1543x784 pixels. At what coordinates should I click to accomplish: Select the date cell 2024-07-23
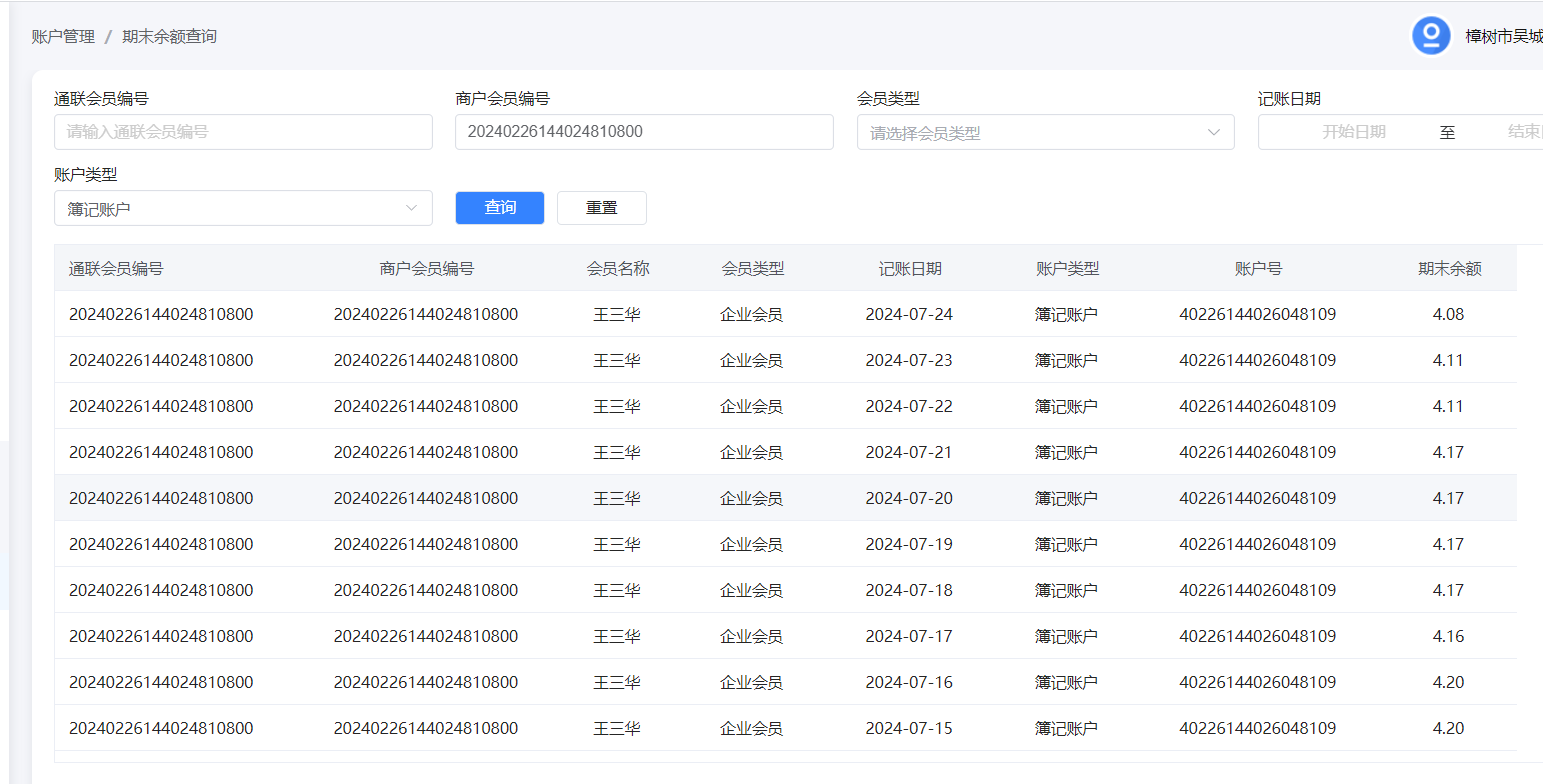pos(909,360)
